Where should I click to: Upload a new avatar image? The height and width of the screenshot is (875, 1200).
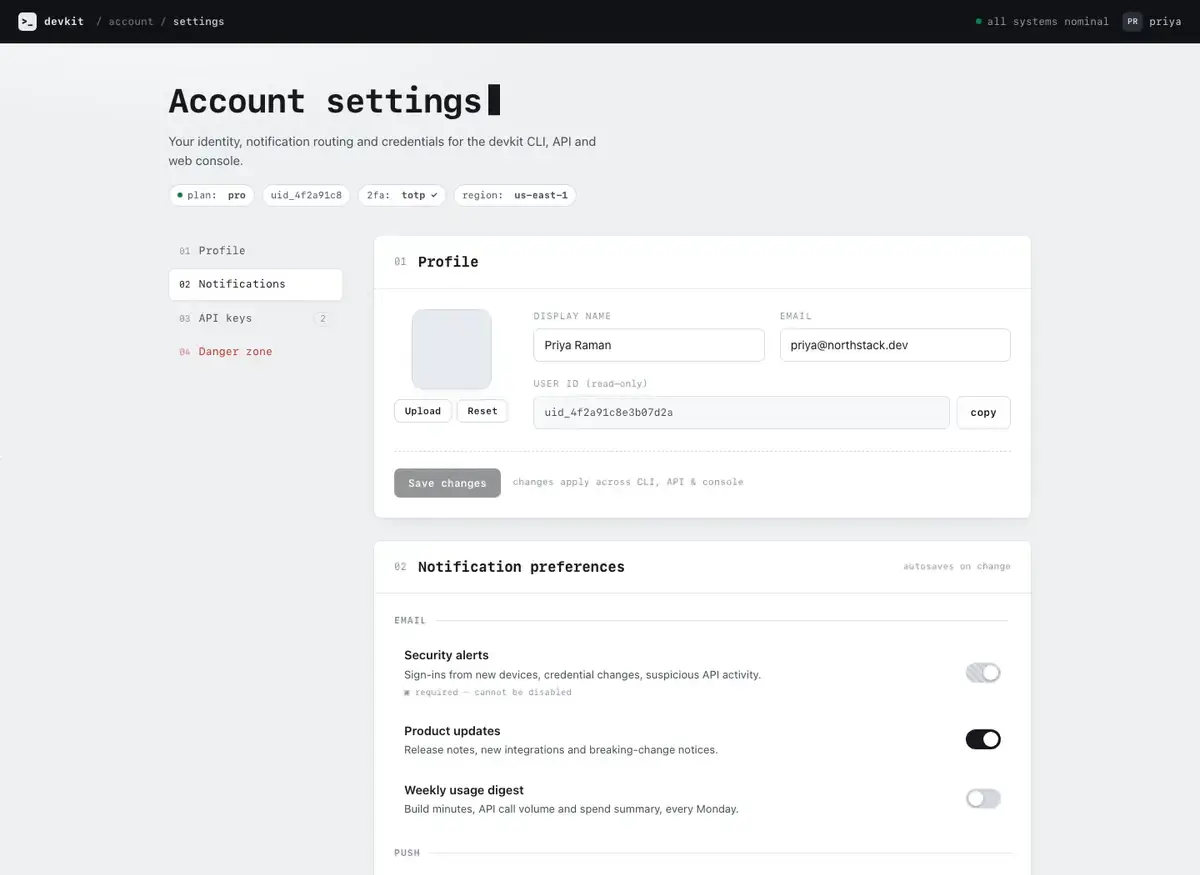(423, 411)
